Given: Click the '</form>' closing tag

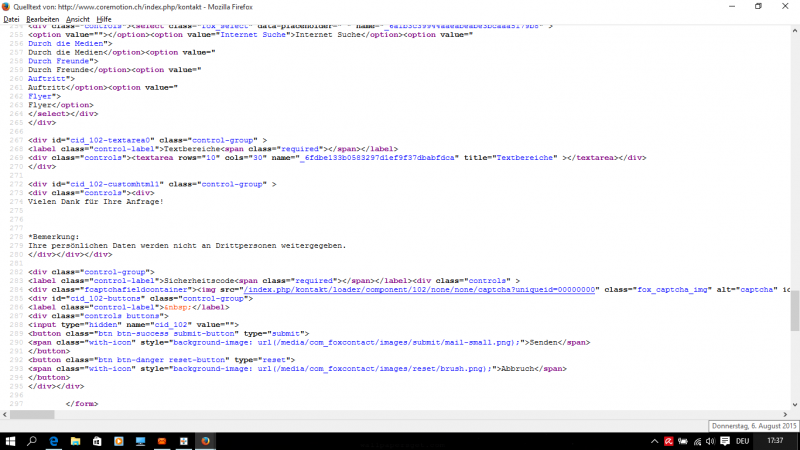Looking at the screenshot, I should tap(82, 404).
